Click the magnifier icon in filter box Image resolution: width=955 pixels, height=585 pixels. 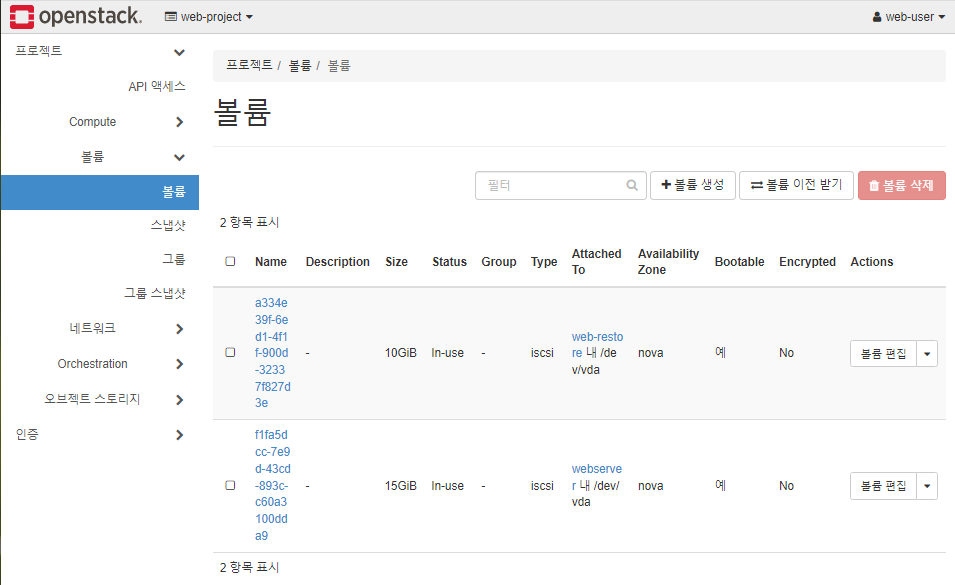pos(632,186)
